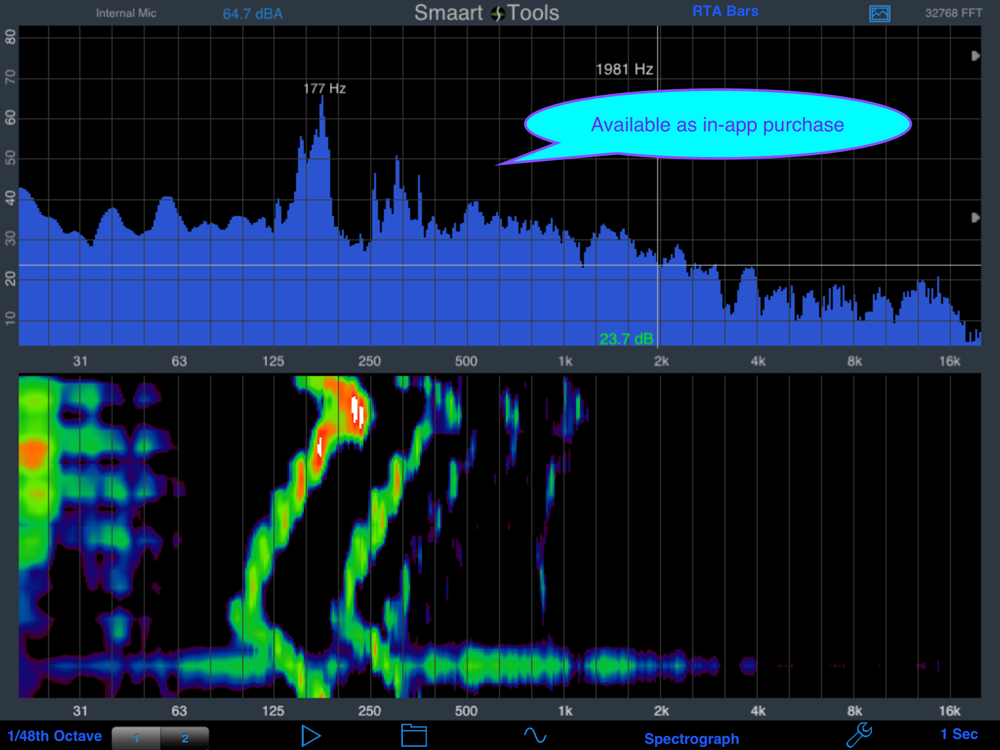Tap the image capture icon near FFT
This screenshot has width=1000, height=750.
pos(879,13)
